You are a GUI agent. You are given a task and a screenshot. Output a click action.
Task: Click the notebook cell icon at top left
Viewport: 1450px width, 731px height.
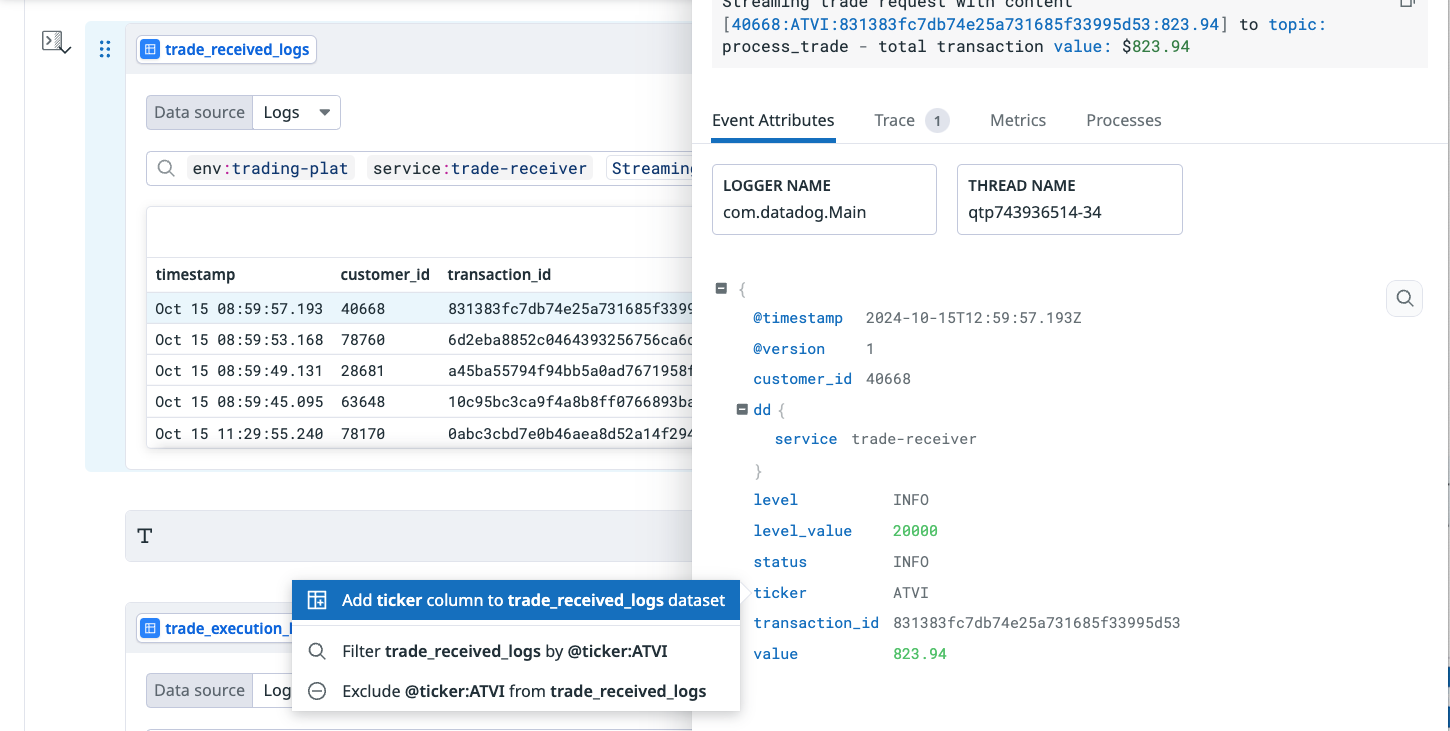[x=55, y=42]
